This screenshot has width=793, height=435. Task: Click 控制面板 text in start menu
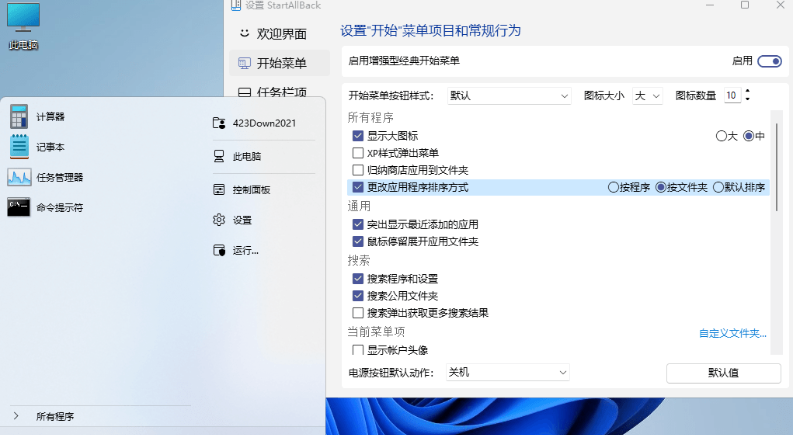pyautogui.click(x=251, y=190)
